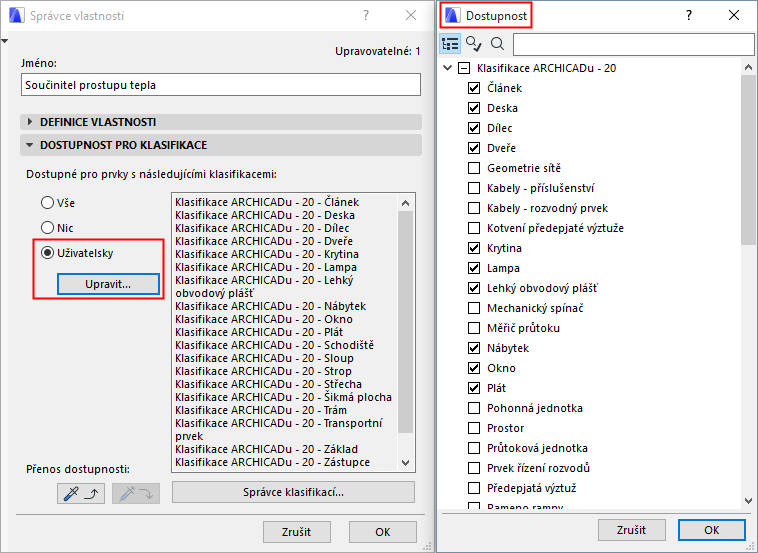758x553 pixels.
Task: Select the Vše radio option
Action: pos(47,203)
